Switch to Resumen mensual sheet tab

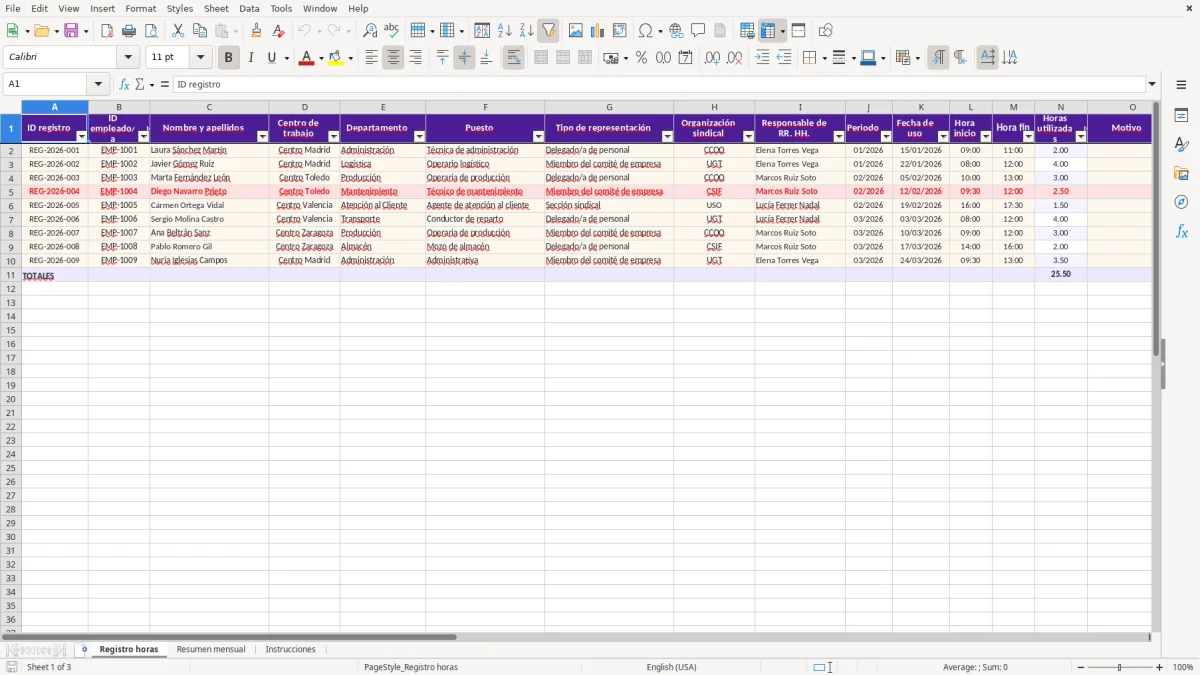click(211, 649)
